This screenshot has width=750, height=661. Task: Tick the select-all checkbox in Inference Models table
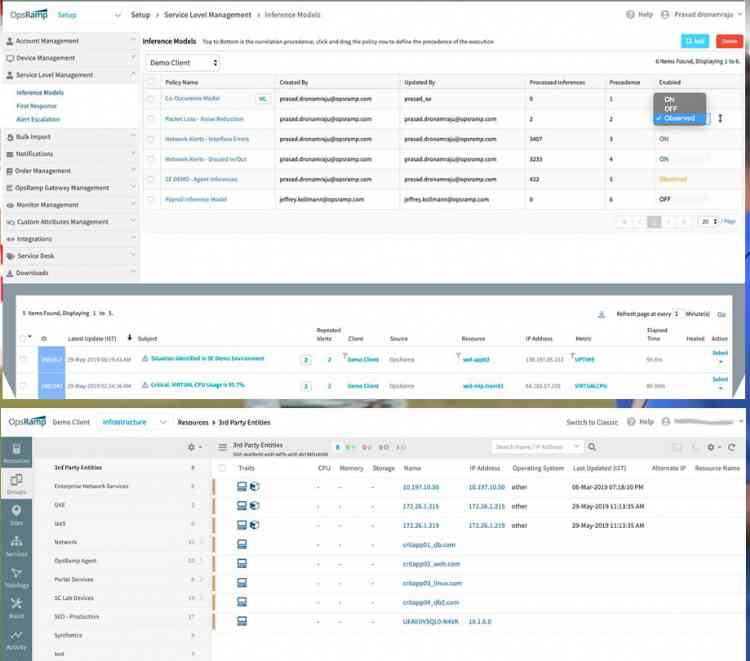click(x=151, y=82)
